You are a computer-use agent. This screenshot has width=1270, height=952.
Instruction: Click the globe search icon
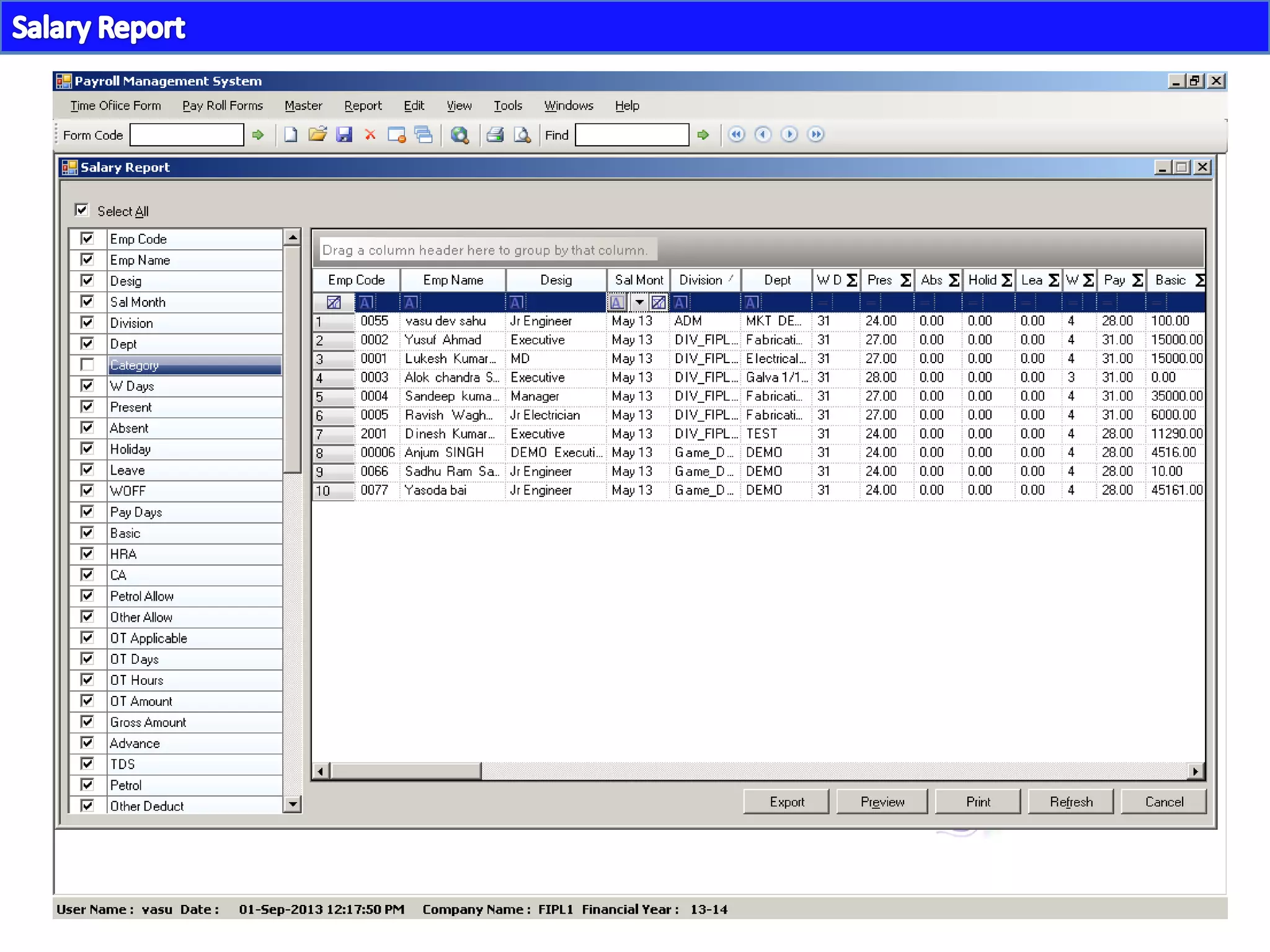(x=460, y=134)
